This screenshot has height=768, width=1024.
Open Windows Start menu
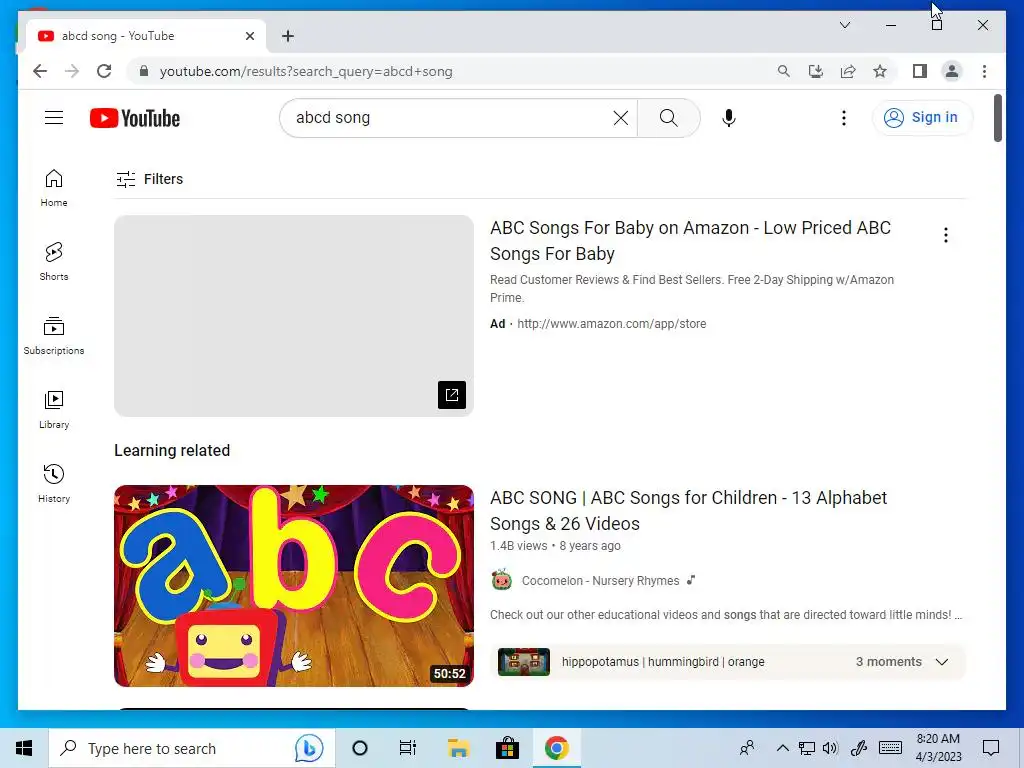click(x=24, y=748)
